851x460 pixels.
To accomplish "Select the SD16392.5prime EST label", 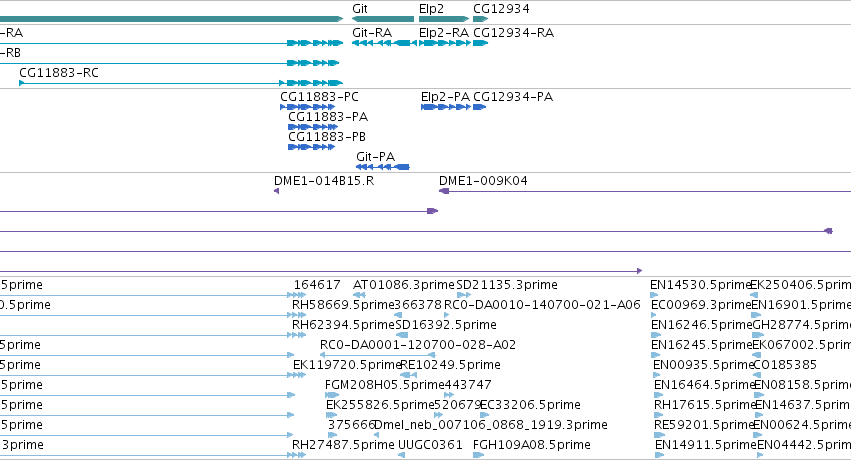I will (x=446, y=325).
